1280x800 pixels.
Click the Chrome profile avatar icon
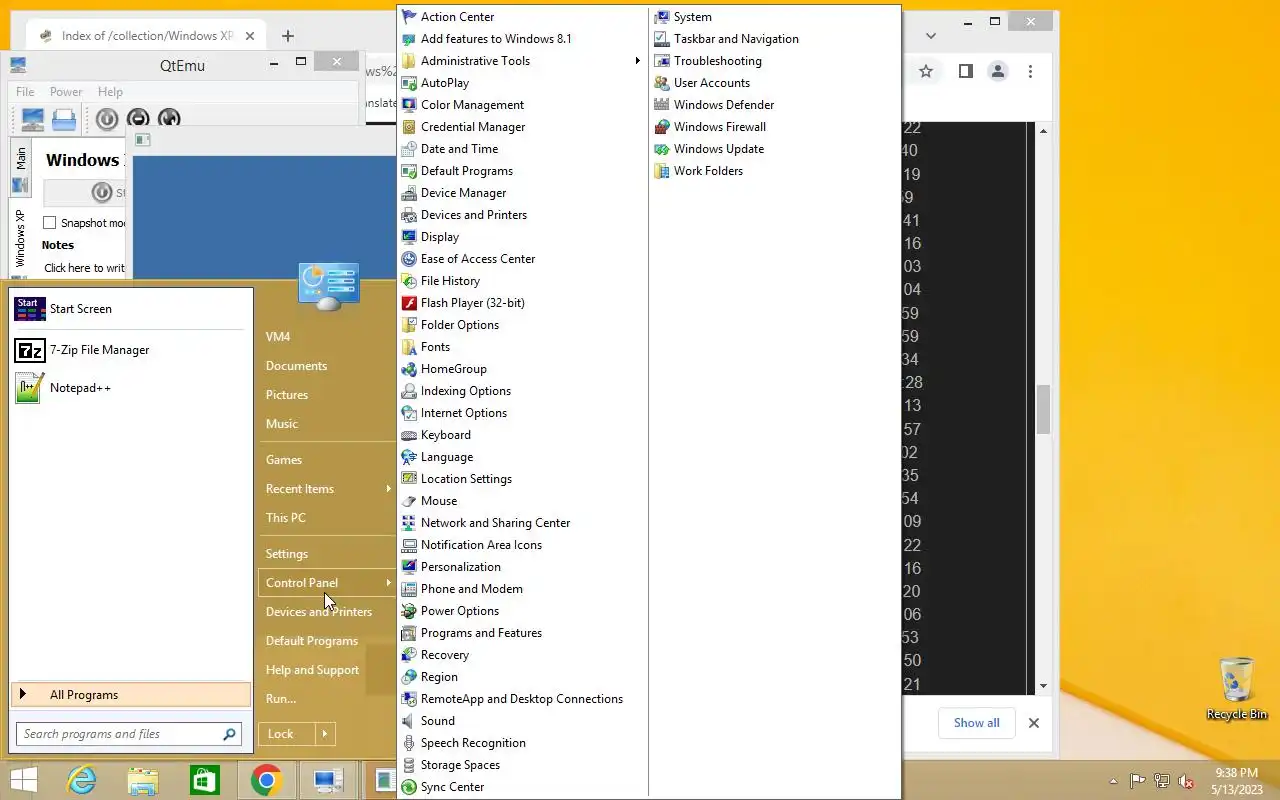(998, 71)
